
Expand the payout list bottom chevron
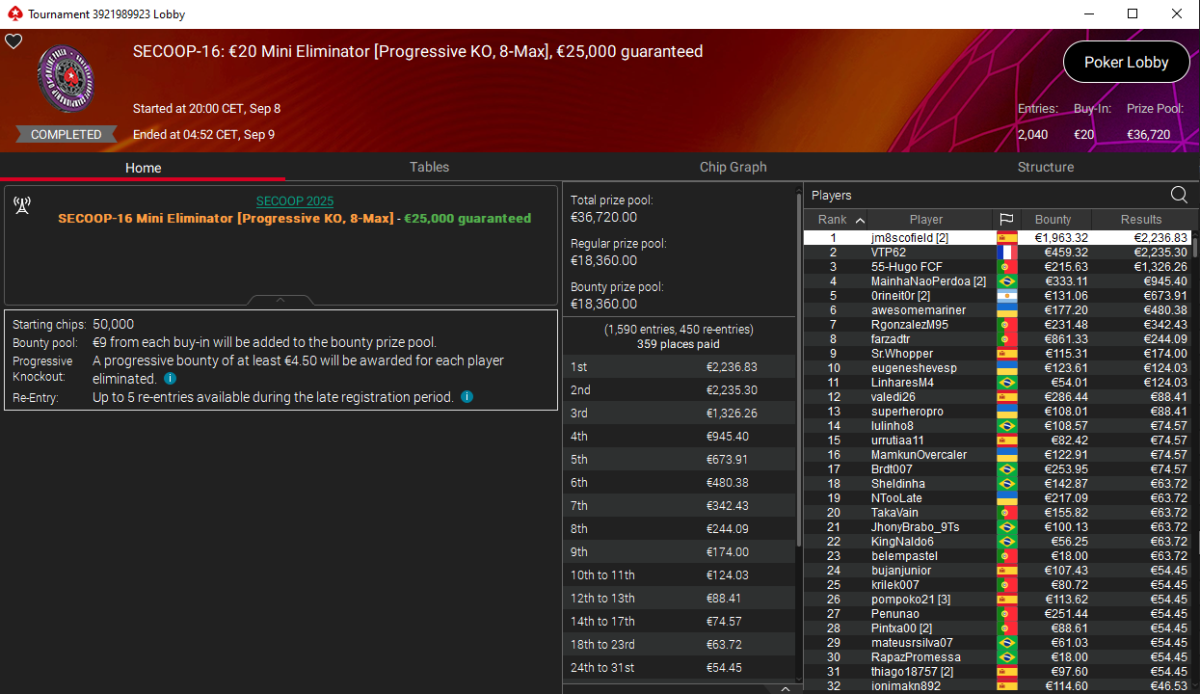[785, 688]
